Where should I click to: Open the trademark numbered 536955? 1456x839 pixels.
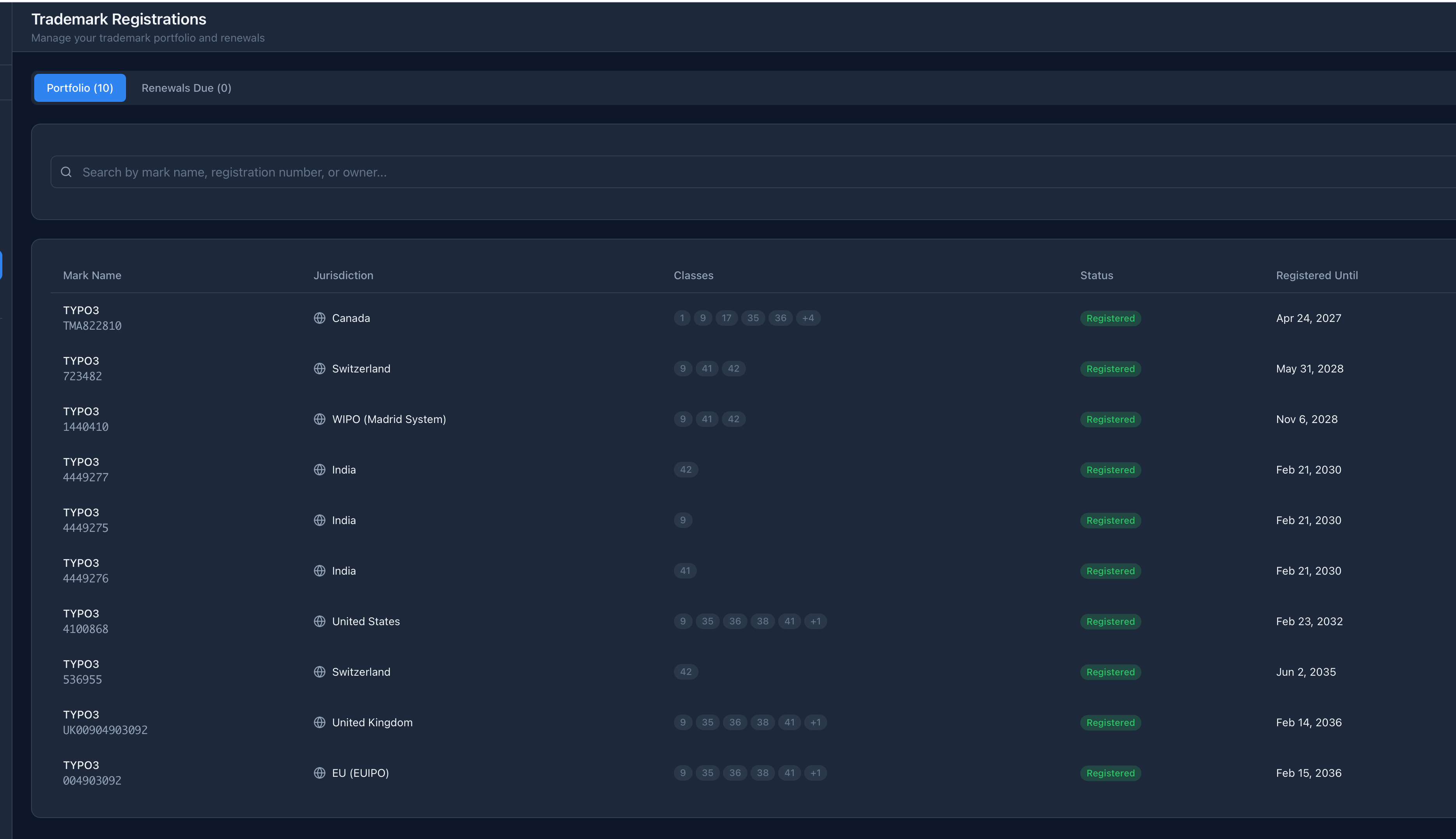82,680
